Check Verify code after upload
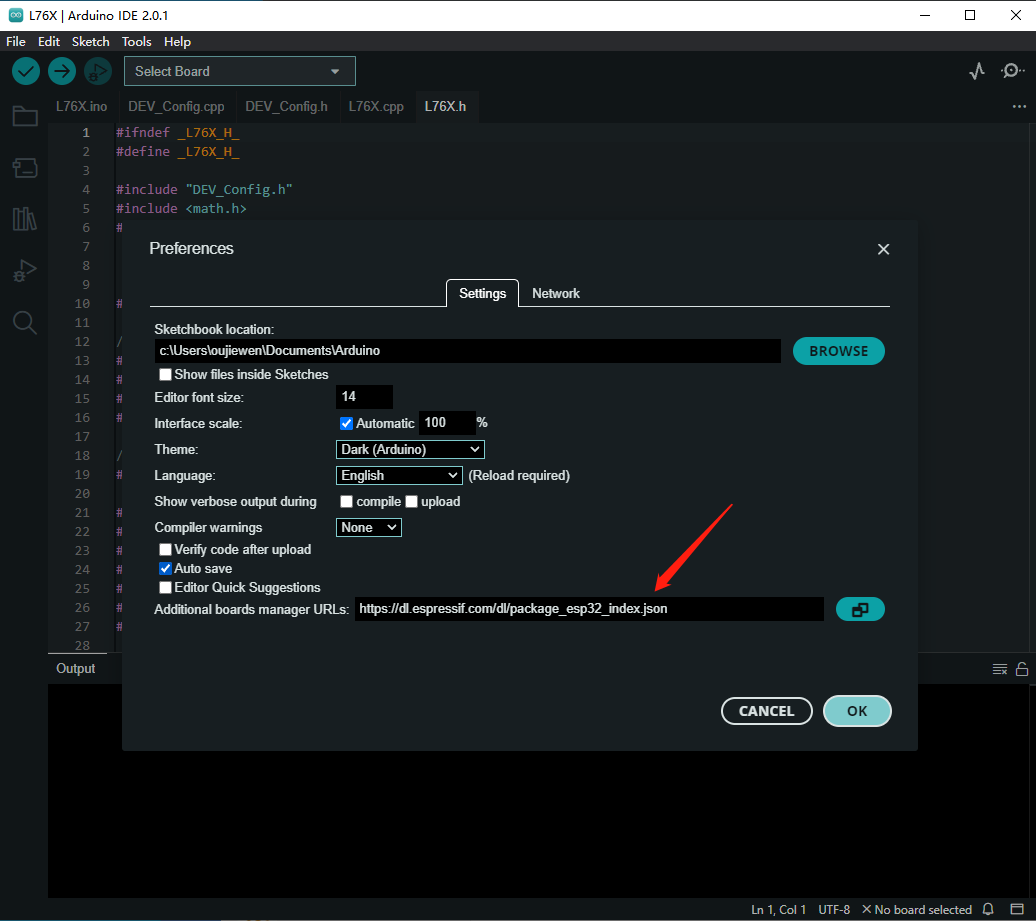Screen dimensions: 1036x921 pos(165,550)
